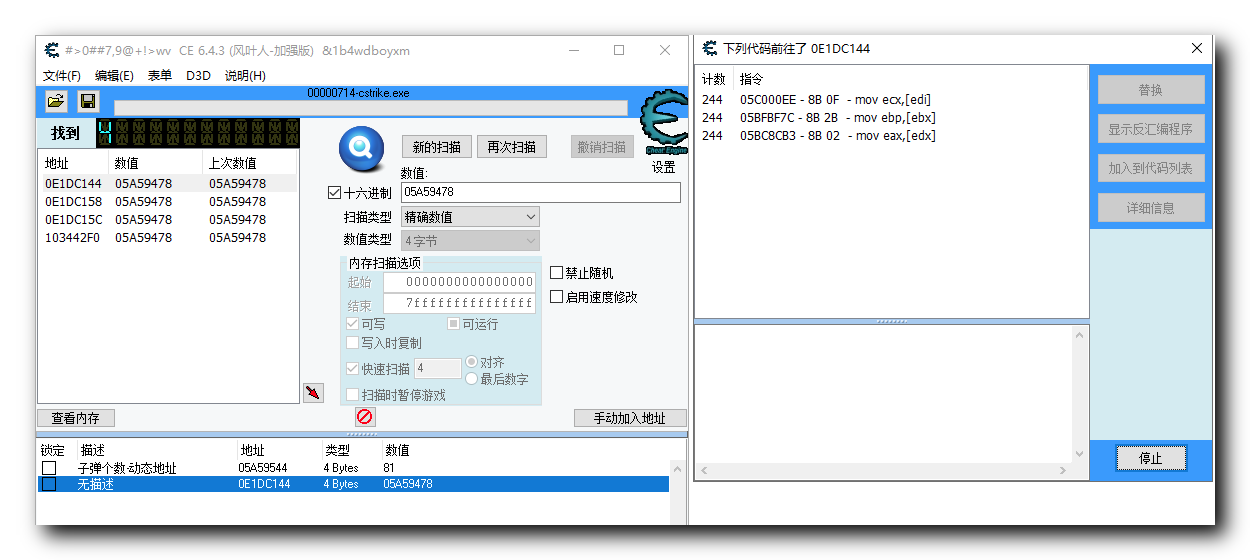Click the 撤销扫描 button

click(x=602, y=147)
